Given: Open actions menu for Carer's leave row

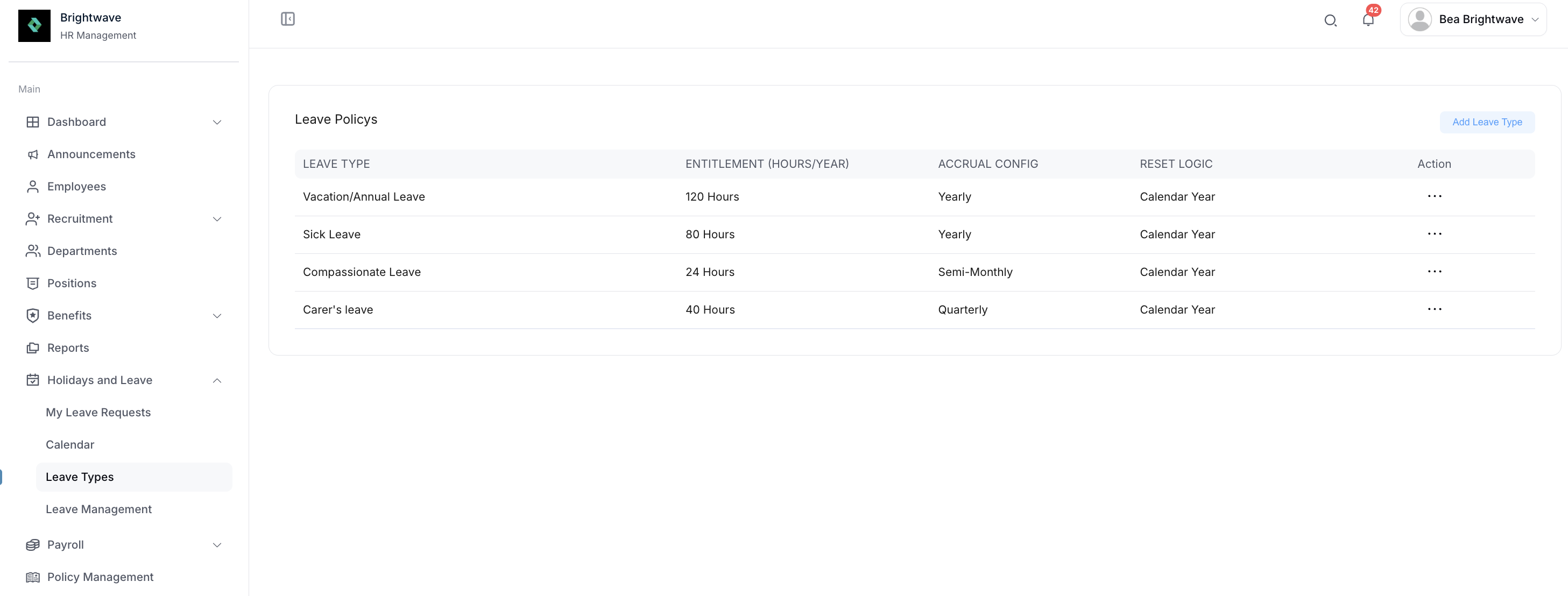Looking at the screenshot, I should click(1434, 309).
